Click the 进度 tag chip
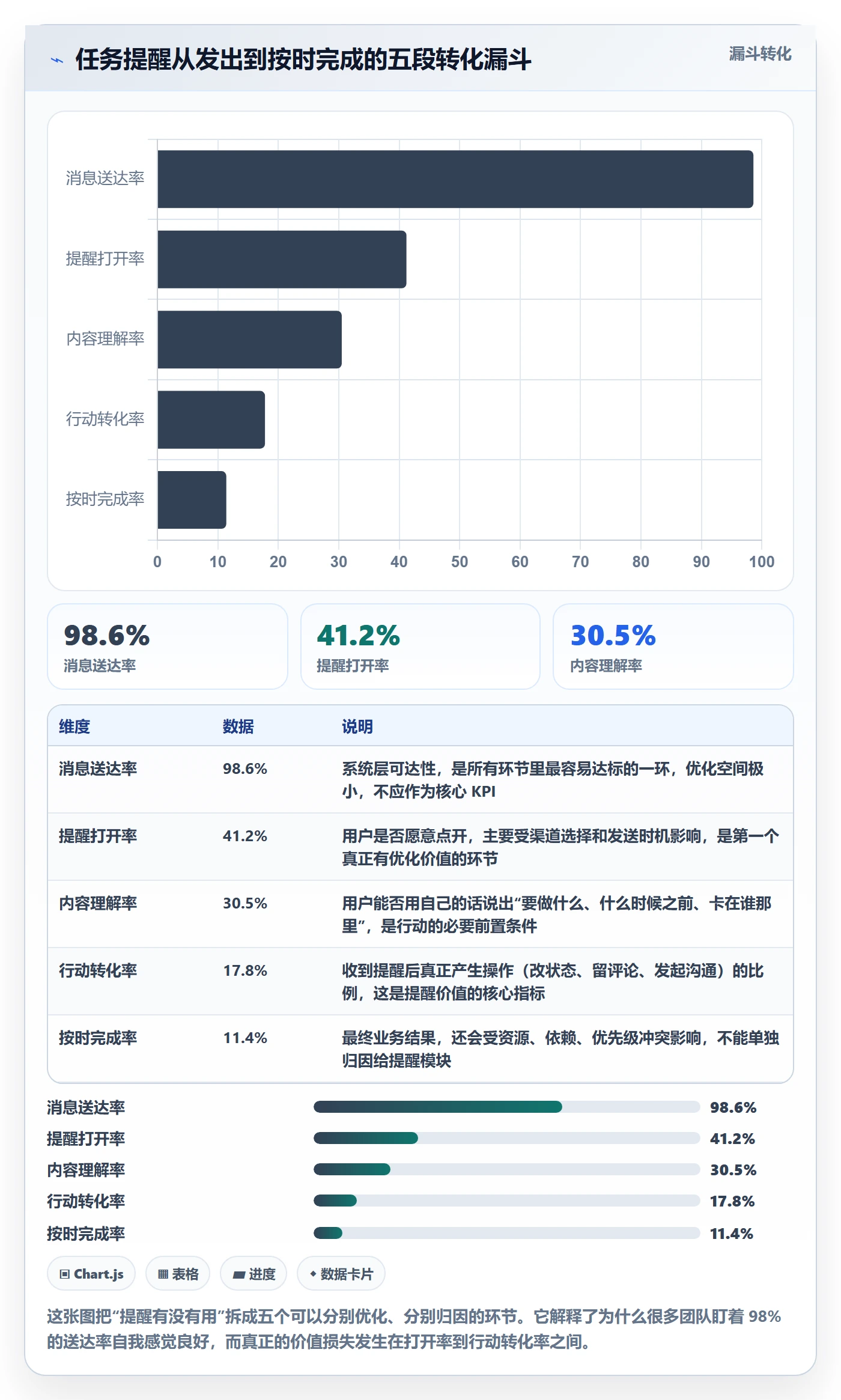 tap(254, 1274)
